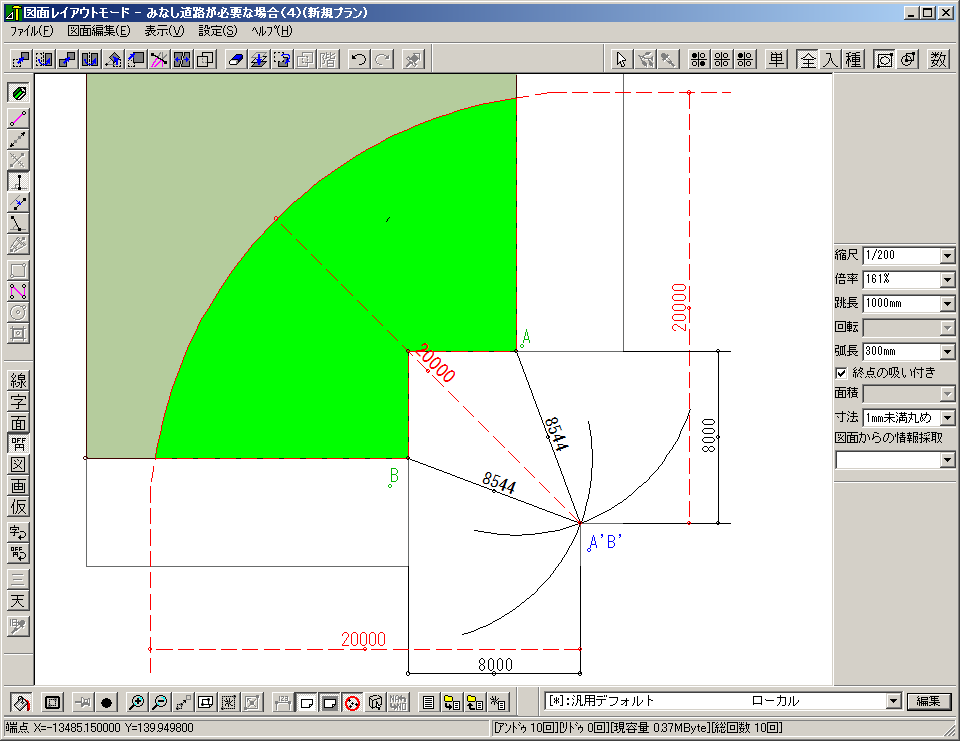
Task: Select the rectangle drawing tool in left toolbar
Action: [x=18, y=270]
